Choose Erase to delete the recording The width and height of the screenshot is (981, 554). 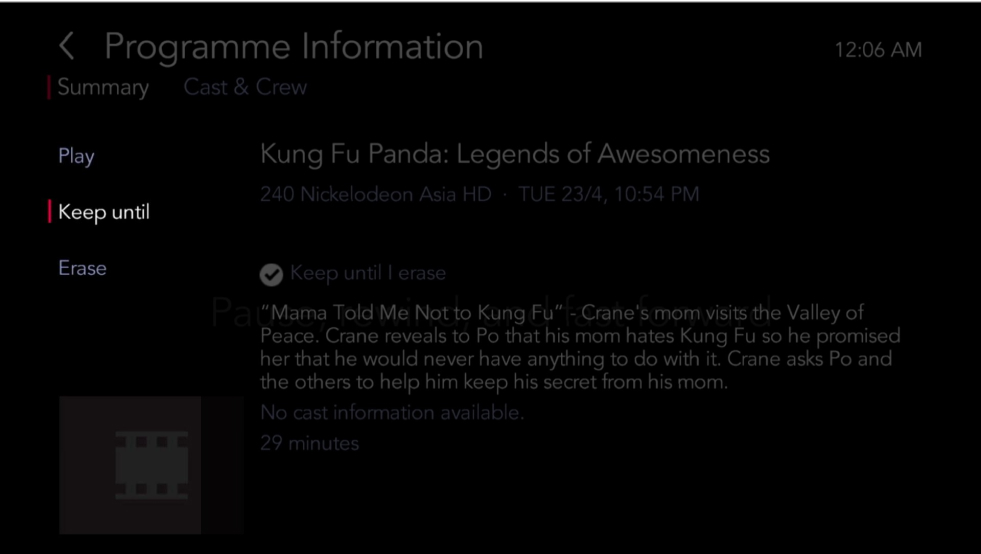[83, 268]
